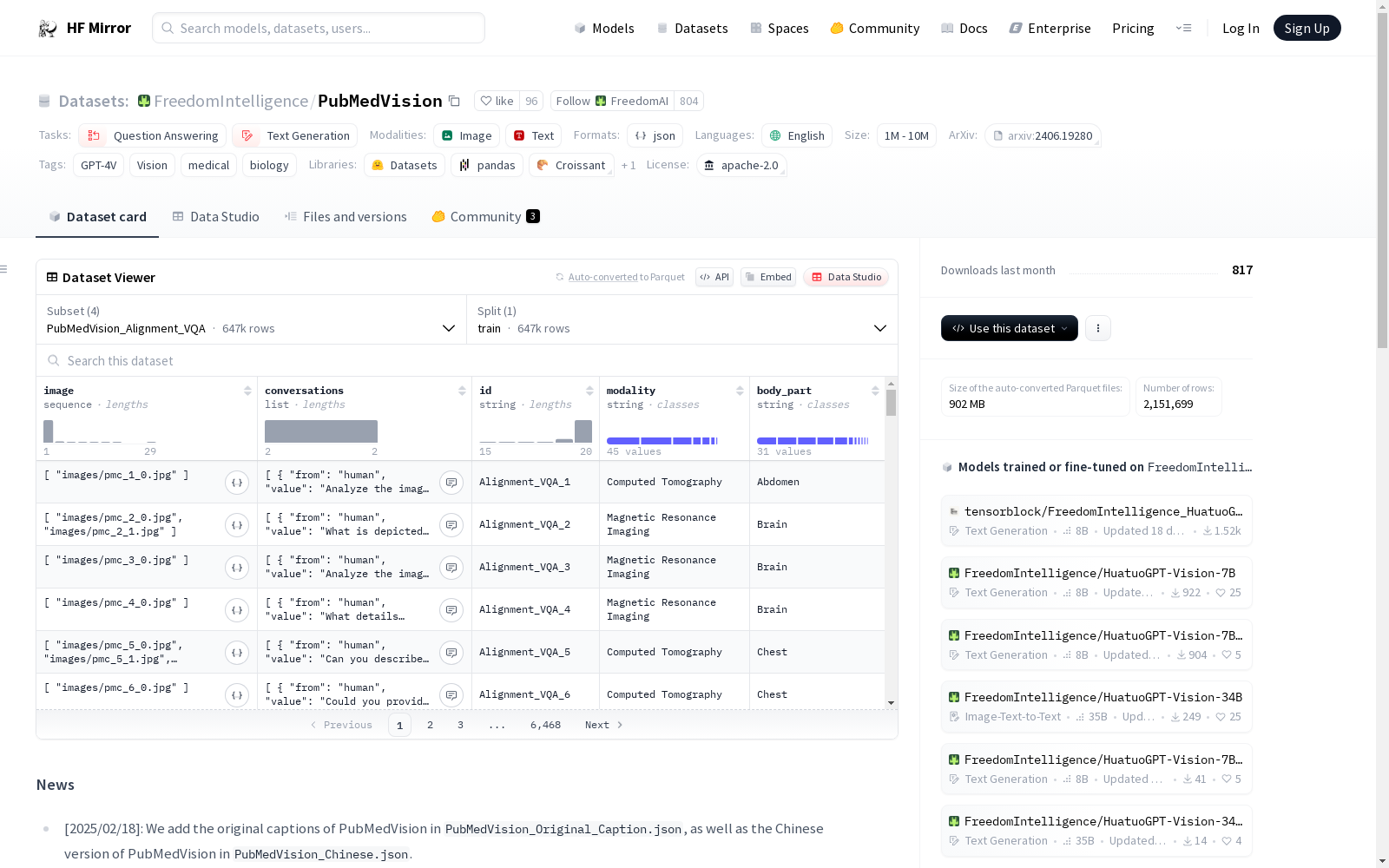Expand JSON for images/pmc_4_0.jpg image cell
The width and height of the screenshot is (1389, 868).
(237, 610)
